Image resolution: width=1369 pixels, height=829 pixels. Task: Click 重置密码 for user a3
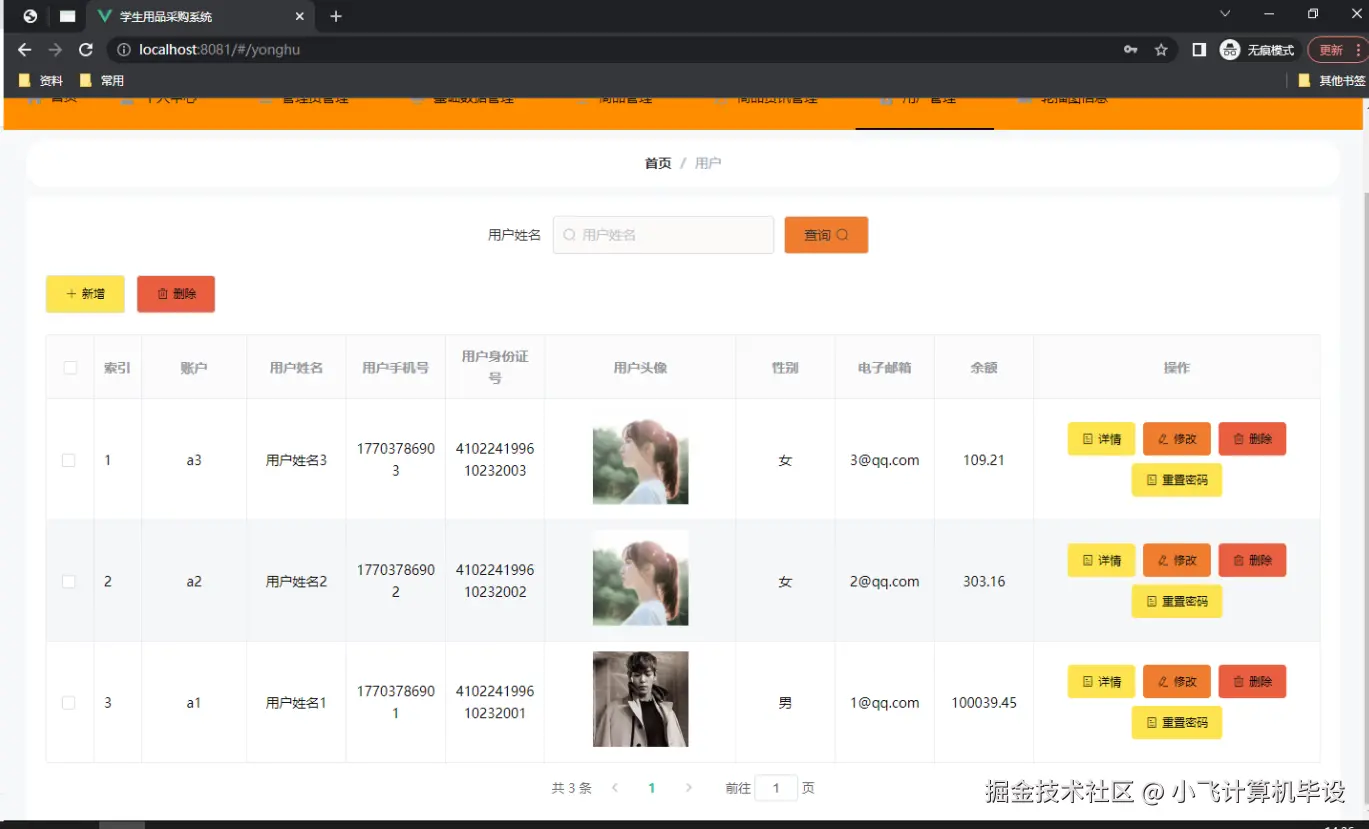(1177, 480)
